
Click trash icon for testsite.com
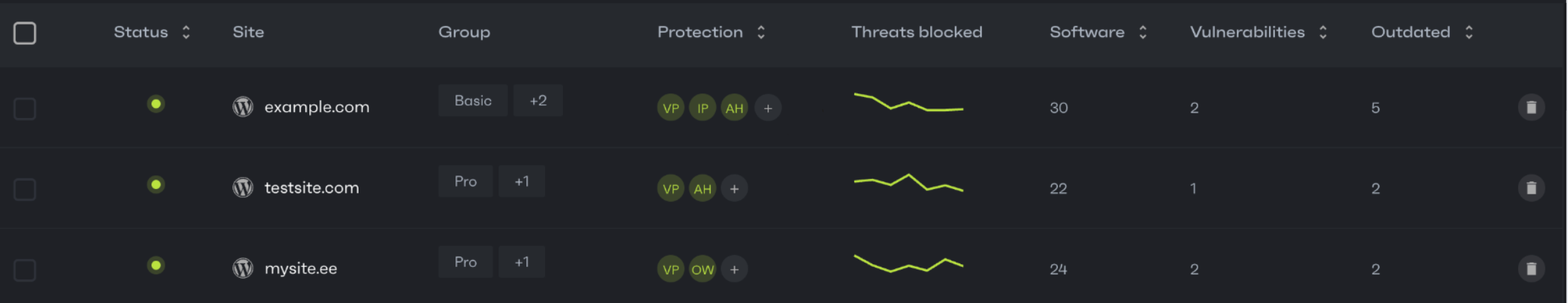click(1531, 188)
